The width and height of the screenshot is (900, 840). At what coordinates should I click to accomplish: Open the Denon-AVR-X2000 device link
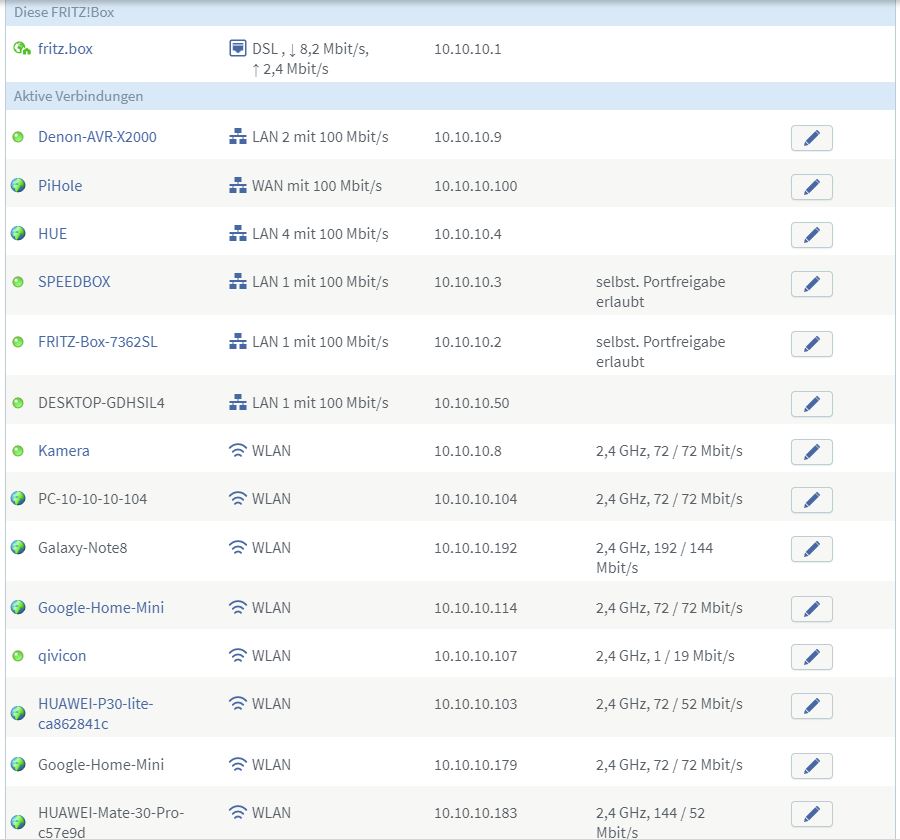pos(97,137)
